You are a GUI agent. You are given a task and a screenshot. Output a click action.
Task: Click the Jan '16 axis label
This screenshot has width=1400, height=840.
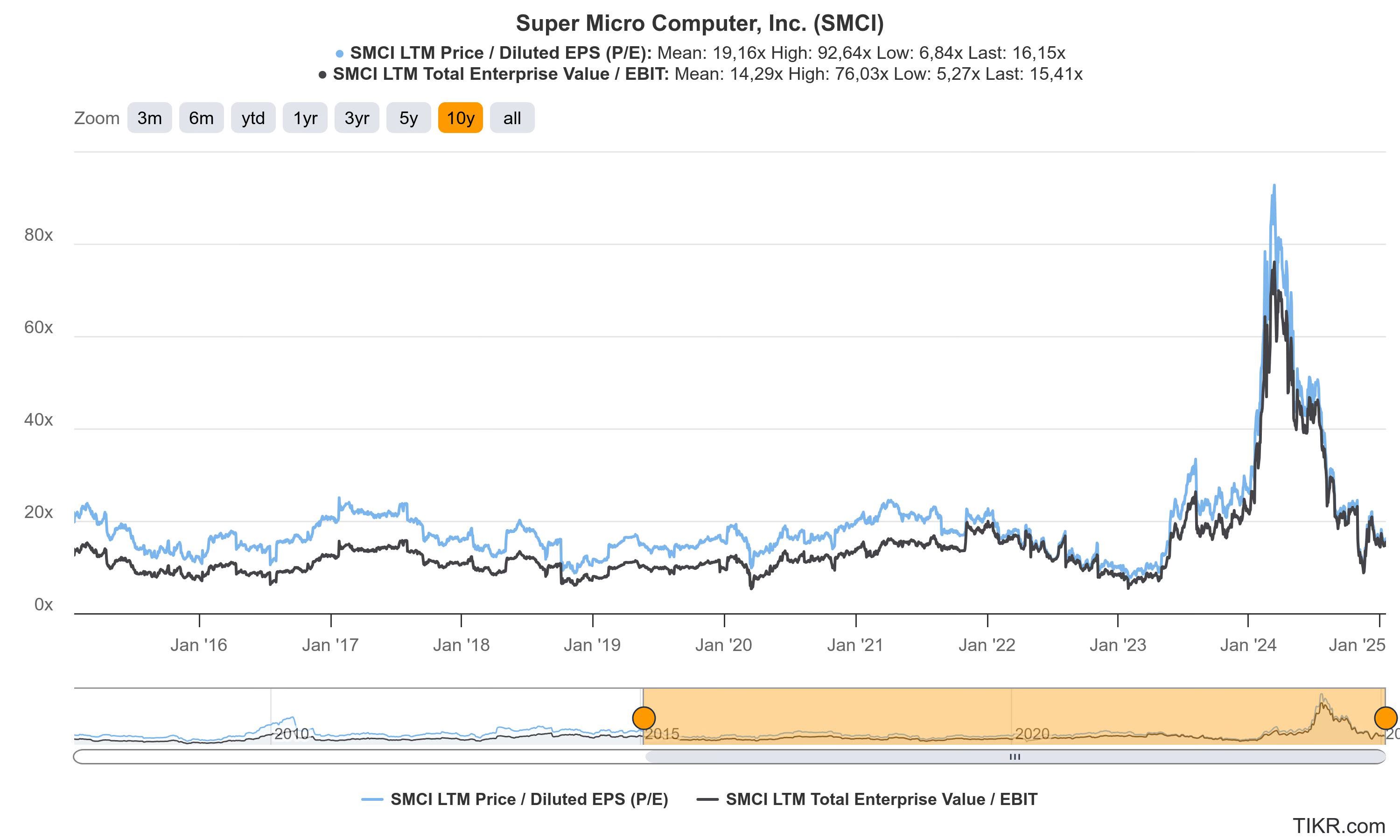(199, 645)
